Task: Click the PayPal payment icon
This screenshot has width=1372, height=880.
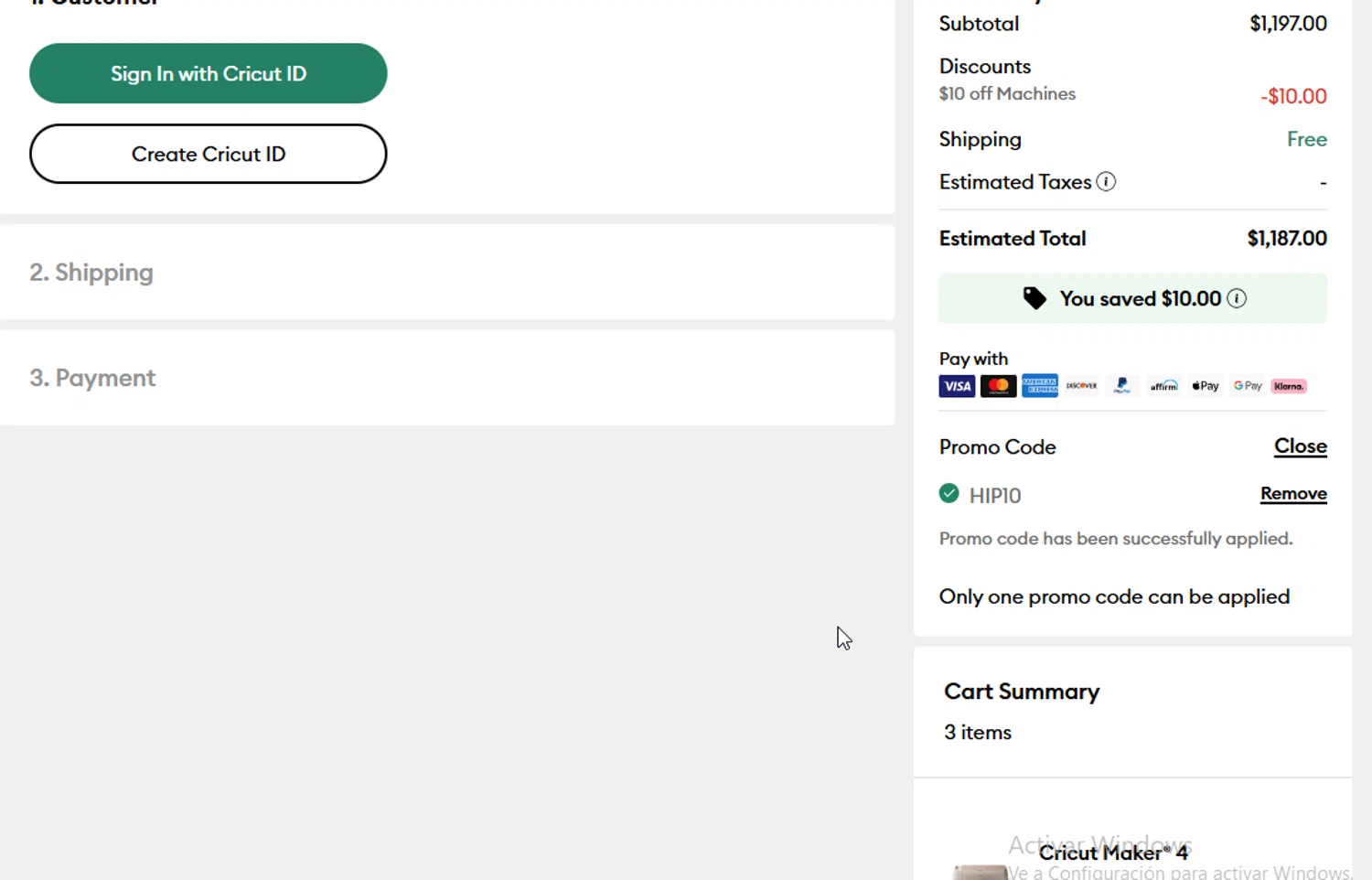Action: pos(1122,386)
